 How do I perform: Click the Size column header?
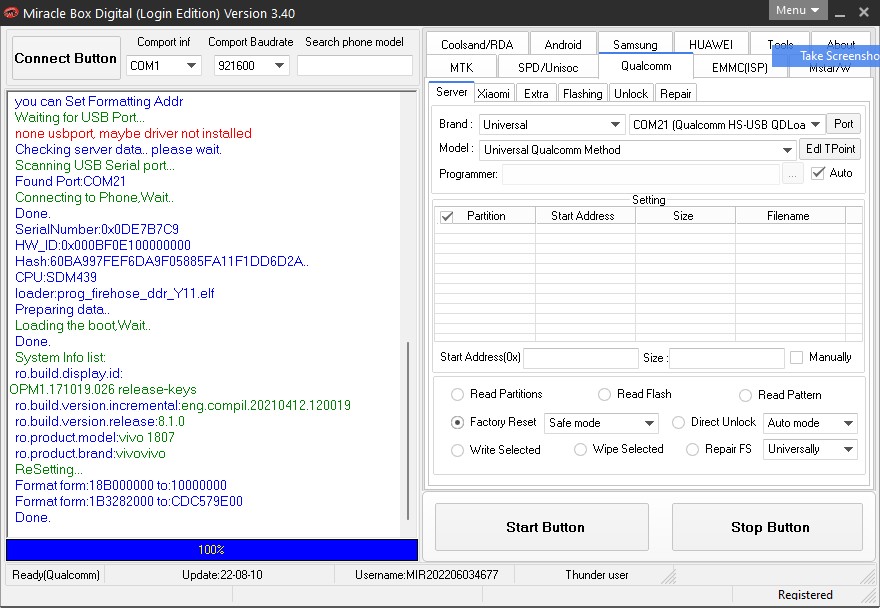click(x=683, y=216)
